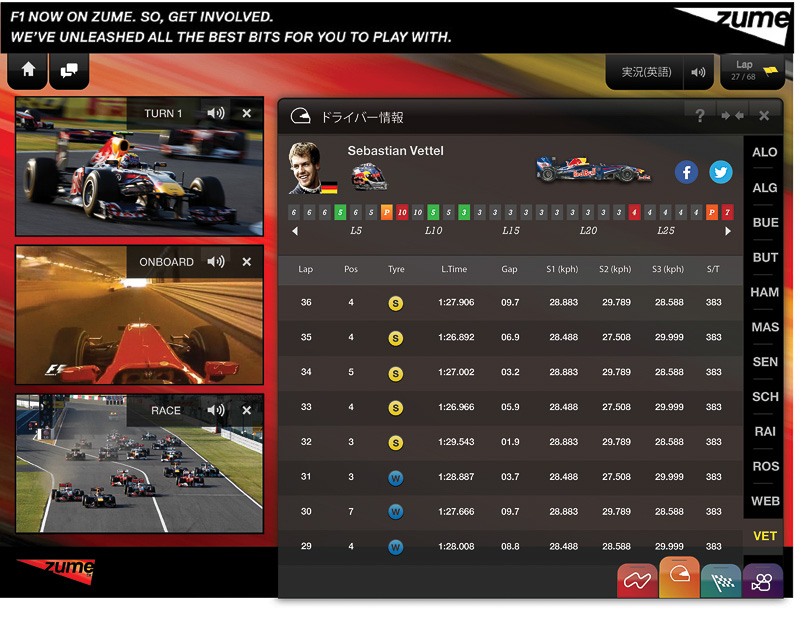Click the ドライバー情報 panel helmet icon
This screenshot has height=618, width=800.
click(x=300, y=116)
